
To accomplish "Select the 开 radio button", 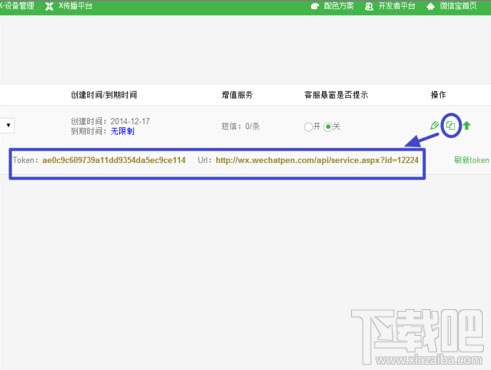I will pos(308,127).
